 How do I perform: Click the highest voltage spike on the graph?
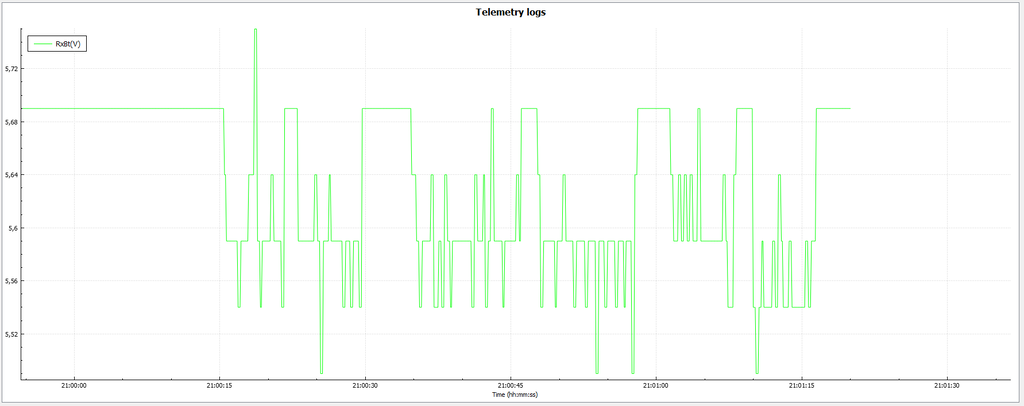tap(255, 30)
